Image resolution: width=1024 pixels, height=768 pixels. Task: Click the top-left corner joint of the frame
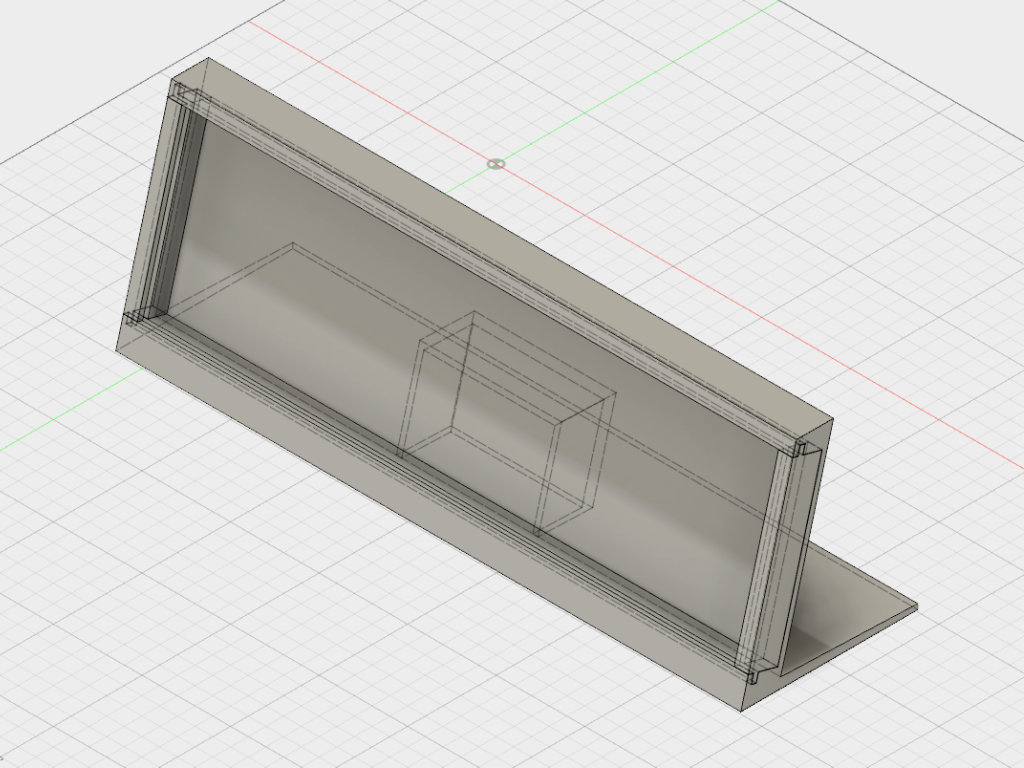184,97
